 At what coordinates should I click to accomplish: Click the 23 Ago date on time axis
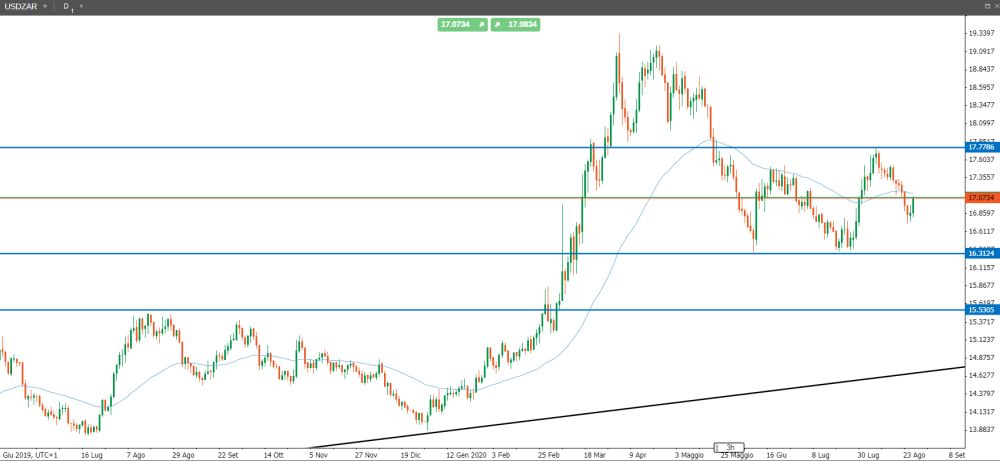[x=912, y=453]
